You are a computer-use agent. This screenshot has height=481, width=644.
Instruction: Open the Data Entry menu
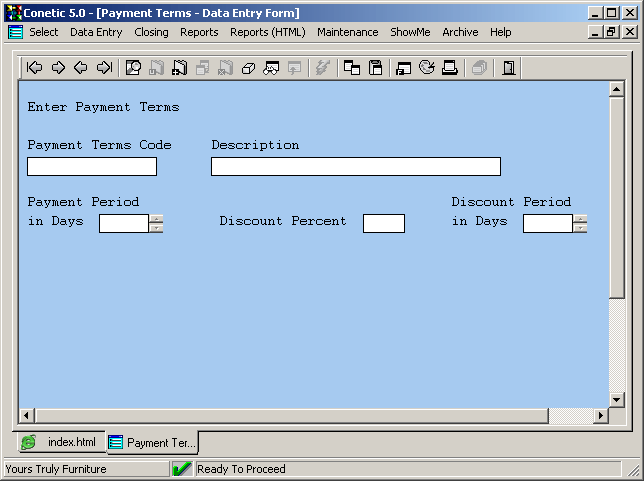click(96, 32)
